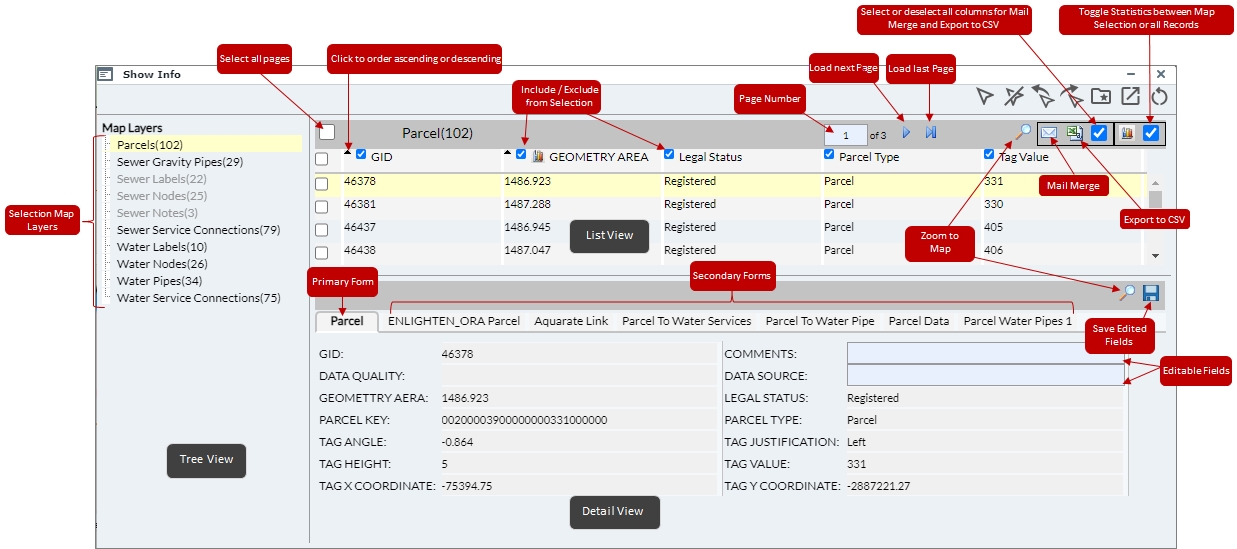
Task: Uncheck the Legal Status column checkbox
Action: click(x=669, y=155)
